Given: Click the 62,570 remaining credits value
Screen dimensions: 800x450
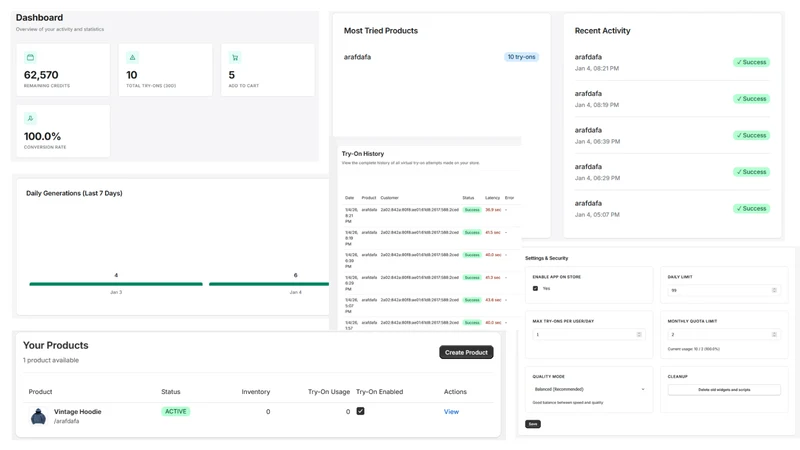Looking at the screenshot, I should (x=41, y=75).
